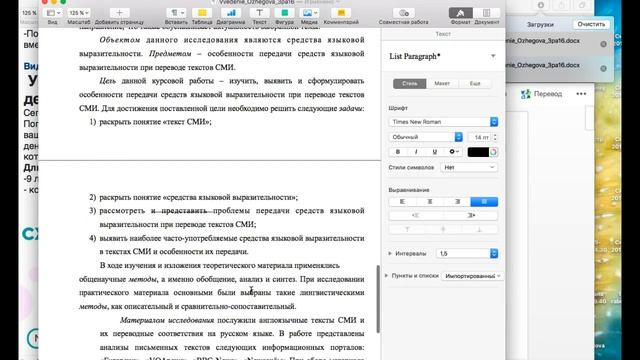Open the advanced text options gear
The image size is (640, 360).
(453, 152)
